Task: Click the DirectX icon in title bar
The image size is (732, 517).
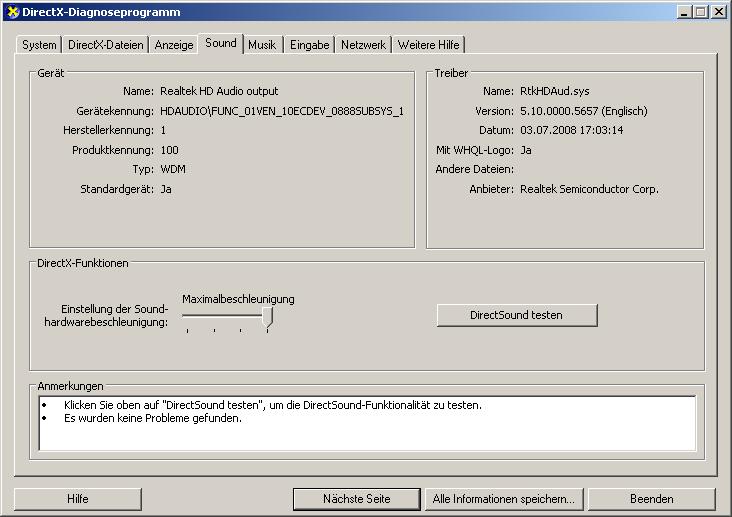Action: 13,12
